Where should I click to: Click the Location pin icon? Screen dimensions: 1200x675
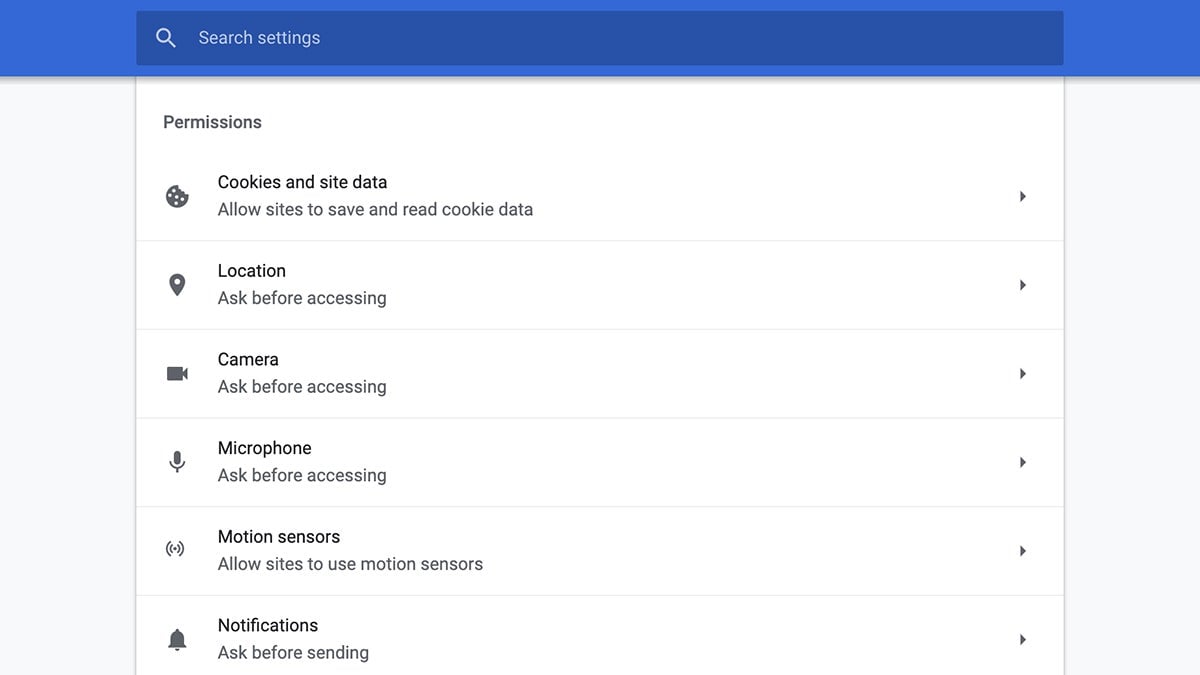177,285
